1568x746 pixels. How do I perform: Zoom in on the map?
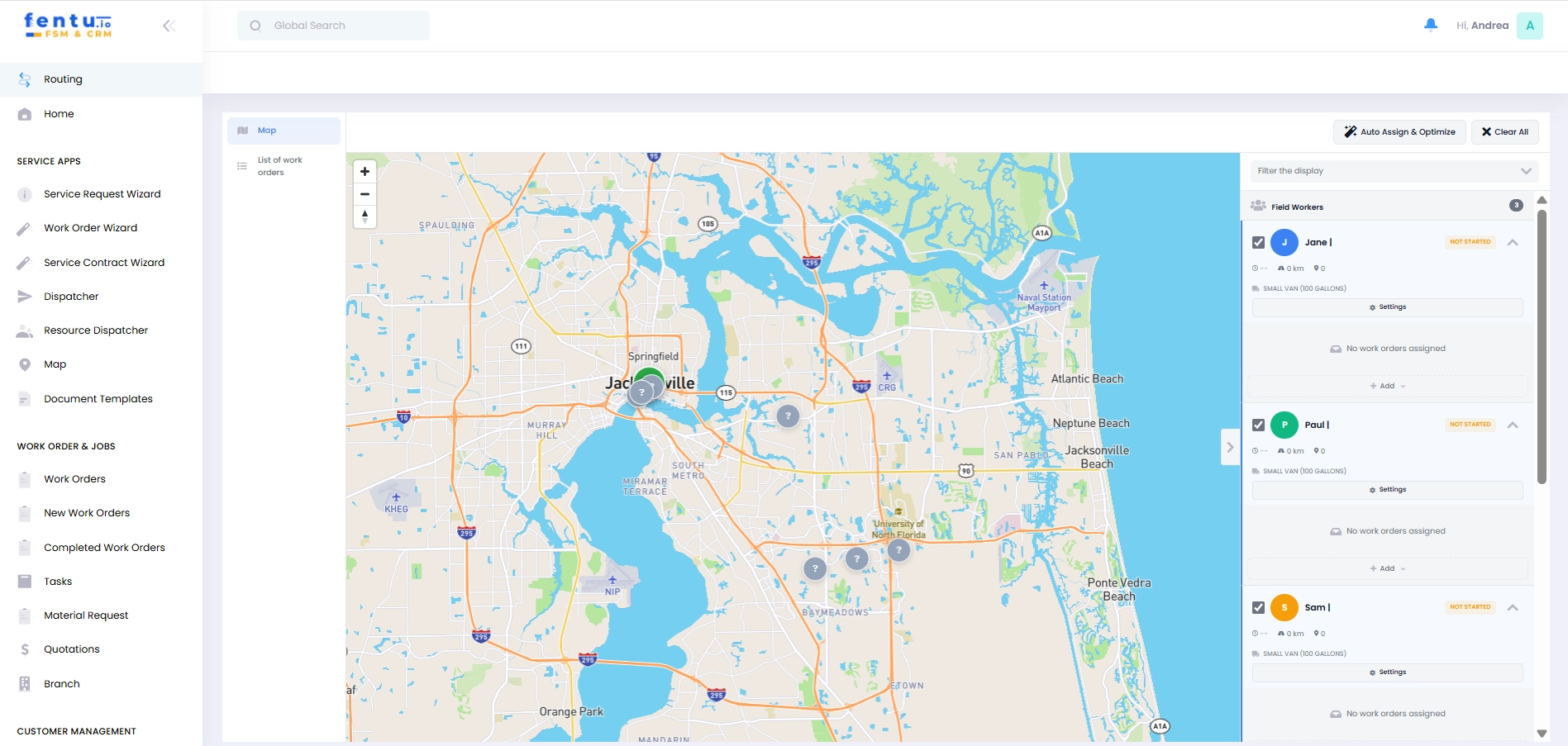(x=365, y=172)
